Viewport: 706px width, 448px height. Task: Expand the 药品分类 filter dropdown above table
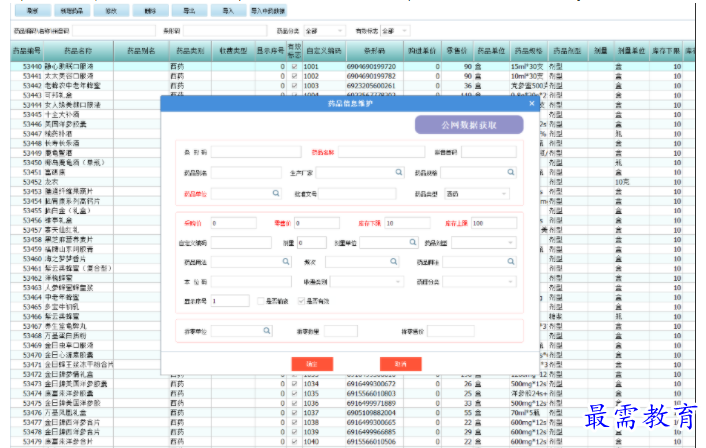[x=325, y=32]
